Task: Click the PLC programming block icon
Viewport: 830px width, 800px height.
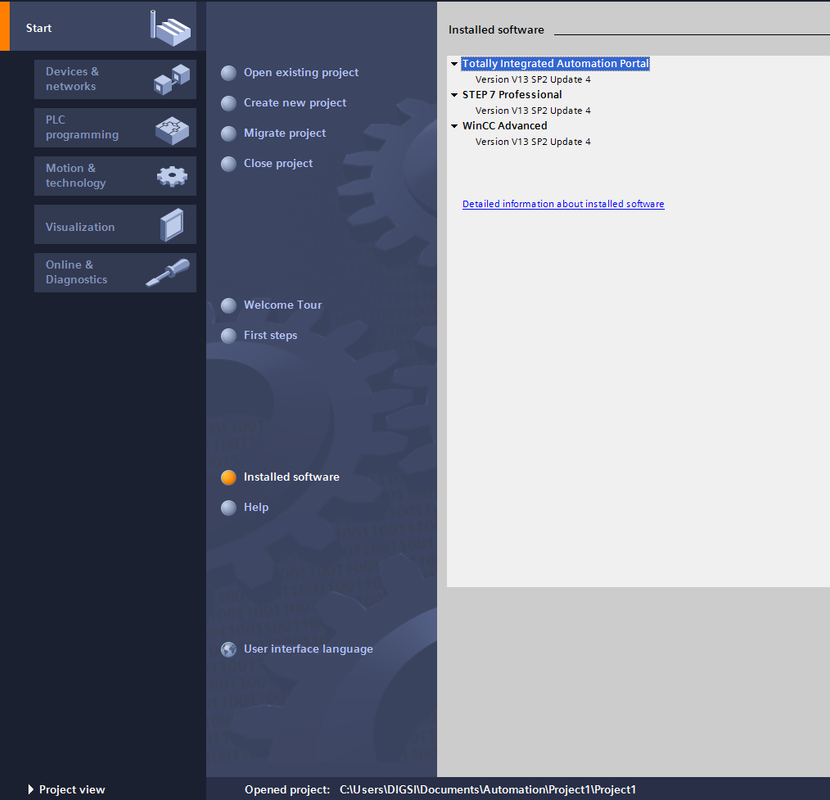Action: coord(172,130)
